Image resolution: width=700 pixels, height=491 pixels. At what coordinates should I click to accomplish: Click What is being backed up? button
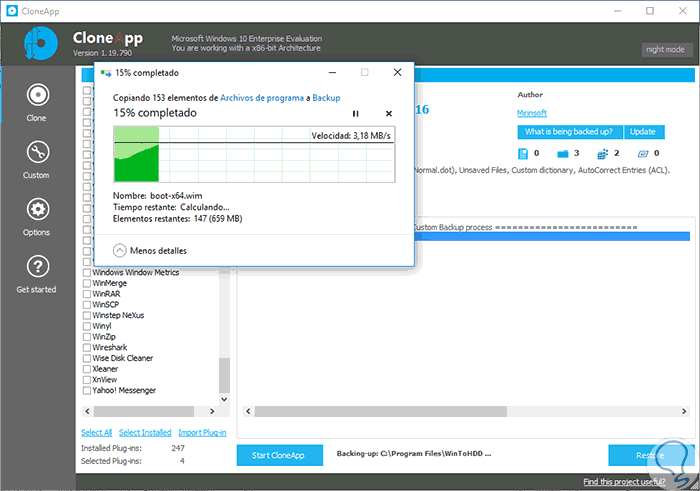click(570, 132)
